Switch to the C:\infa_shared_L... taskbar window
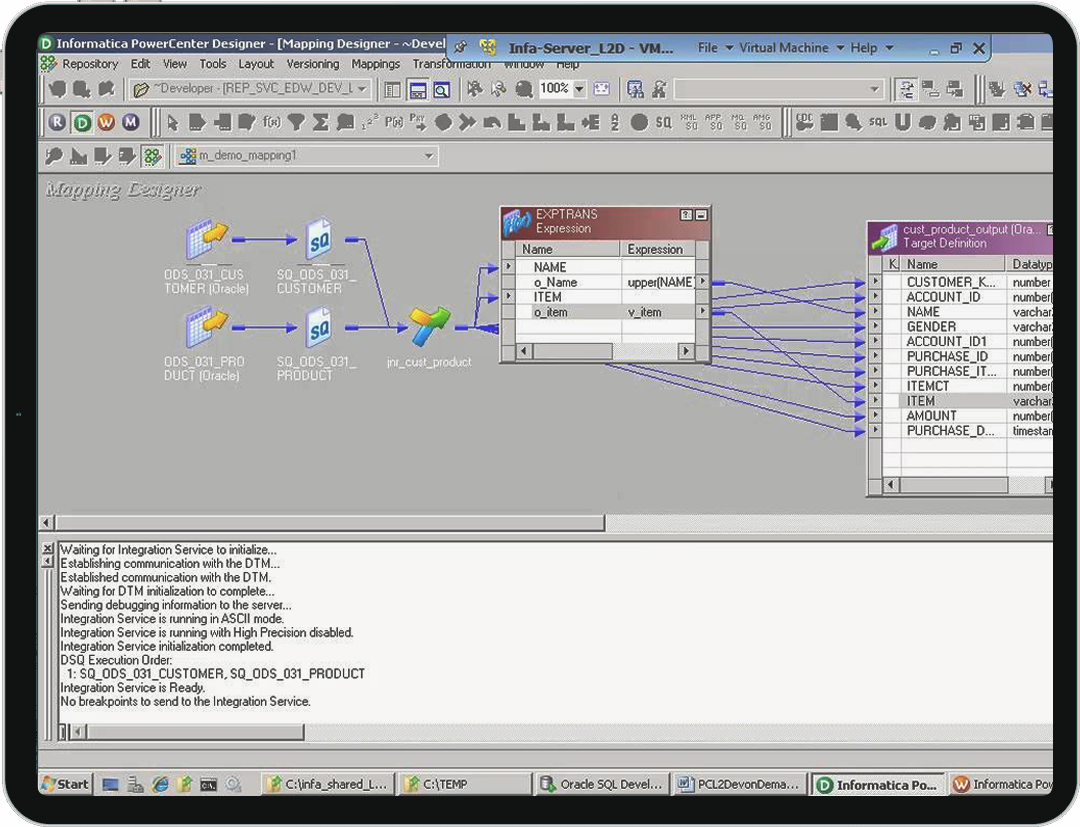1080x827 pixels. [329, 784]
